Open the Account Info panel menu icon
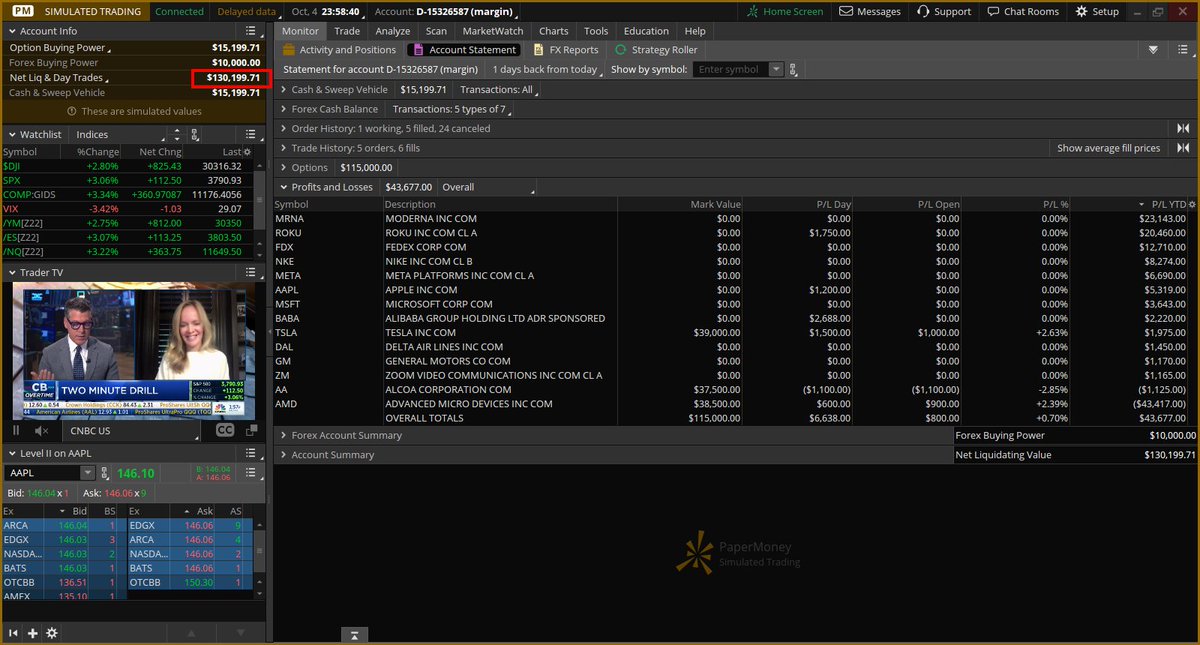The width and height of the screenshot is (1200, 645). point(249,31)
